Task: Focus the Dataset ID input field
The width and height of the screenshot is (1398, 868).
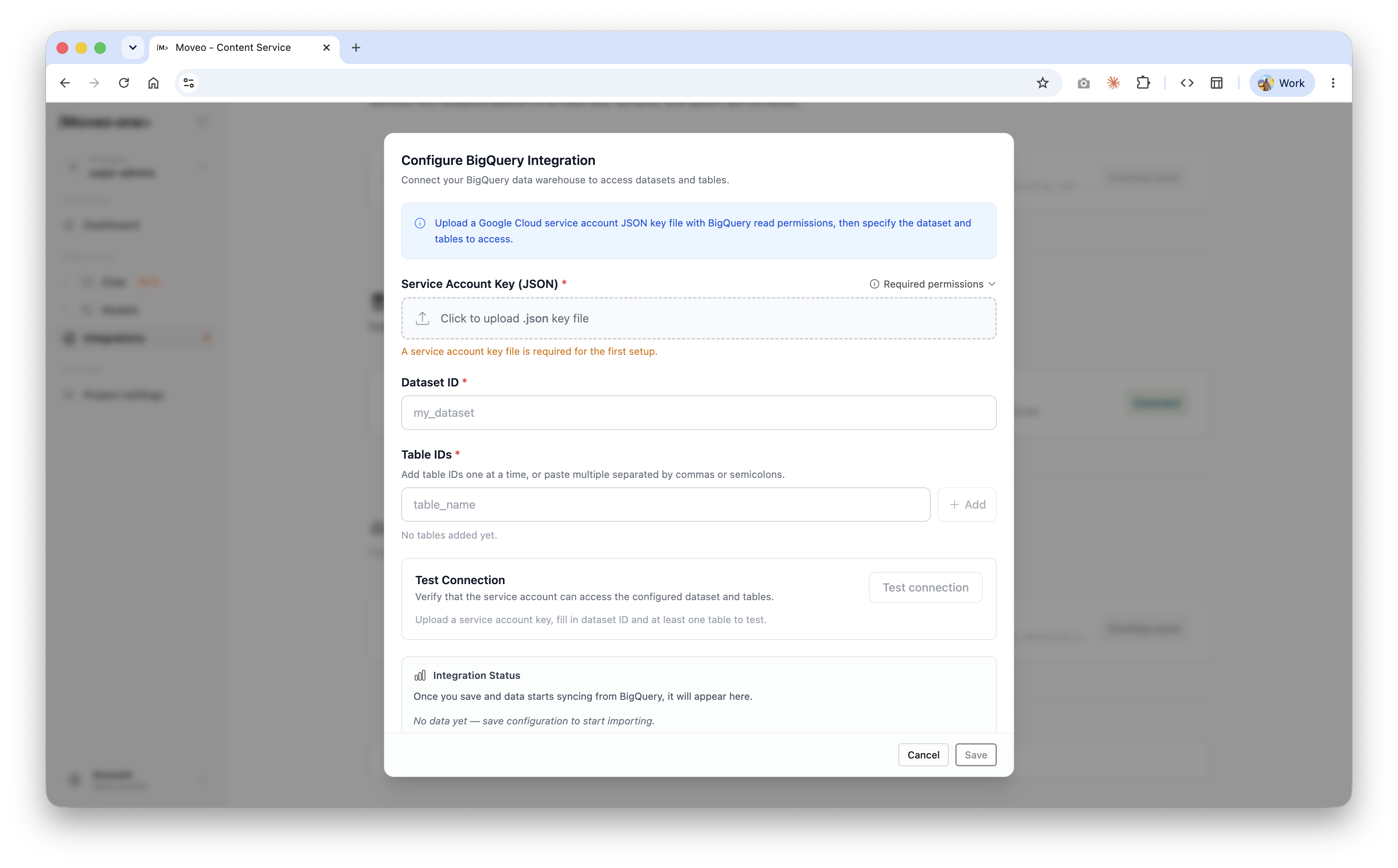Action: point(699,413)
